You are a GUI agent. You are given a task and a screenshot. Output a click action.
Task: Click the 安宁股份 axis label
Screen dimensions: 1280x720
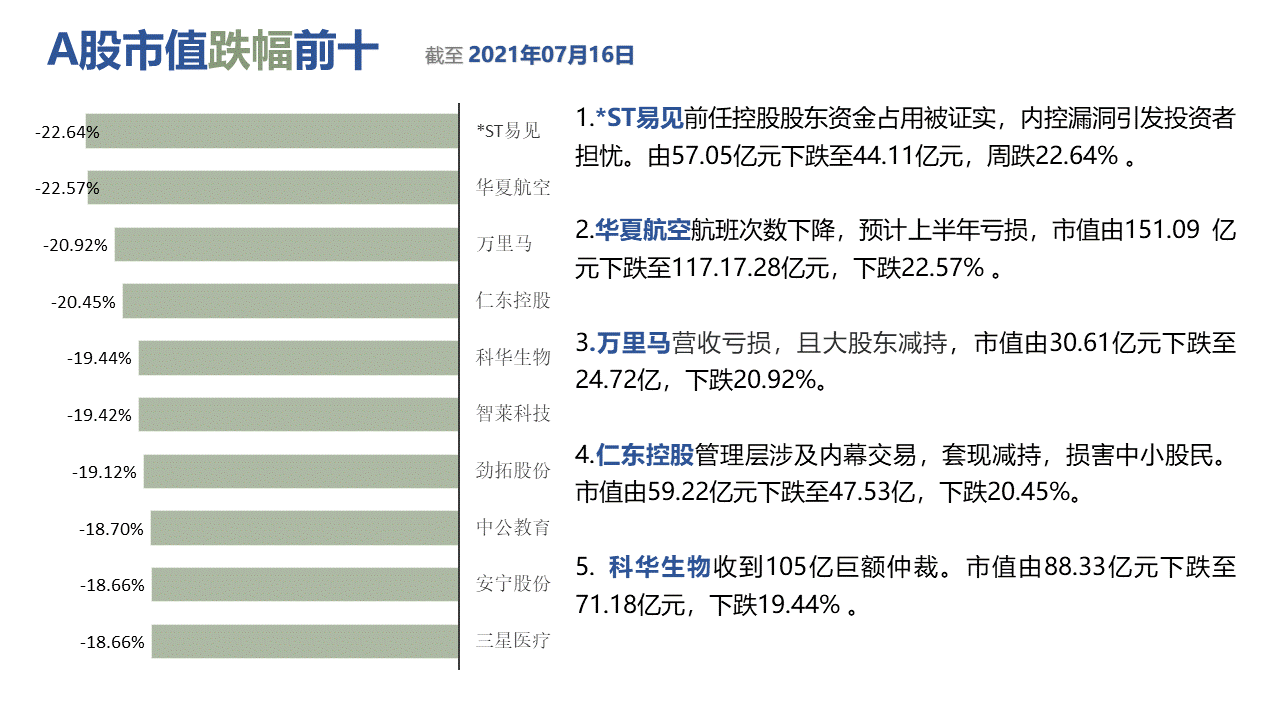513,585
